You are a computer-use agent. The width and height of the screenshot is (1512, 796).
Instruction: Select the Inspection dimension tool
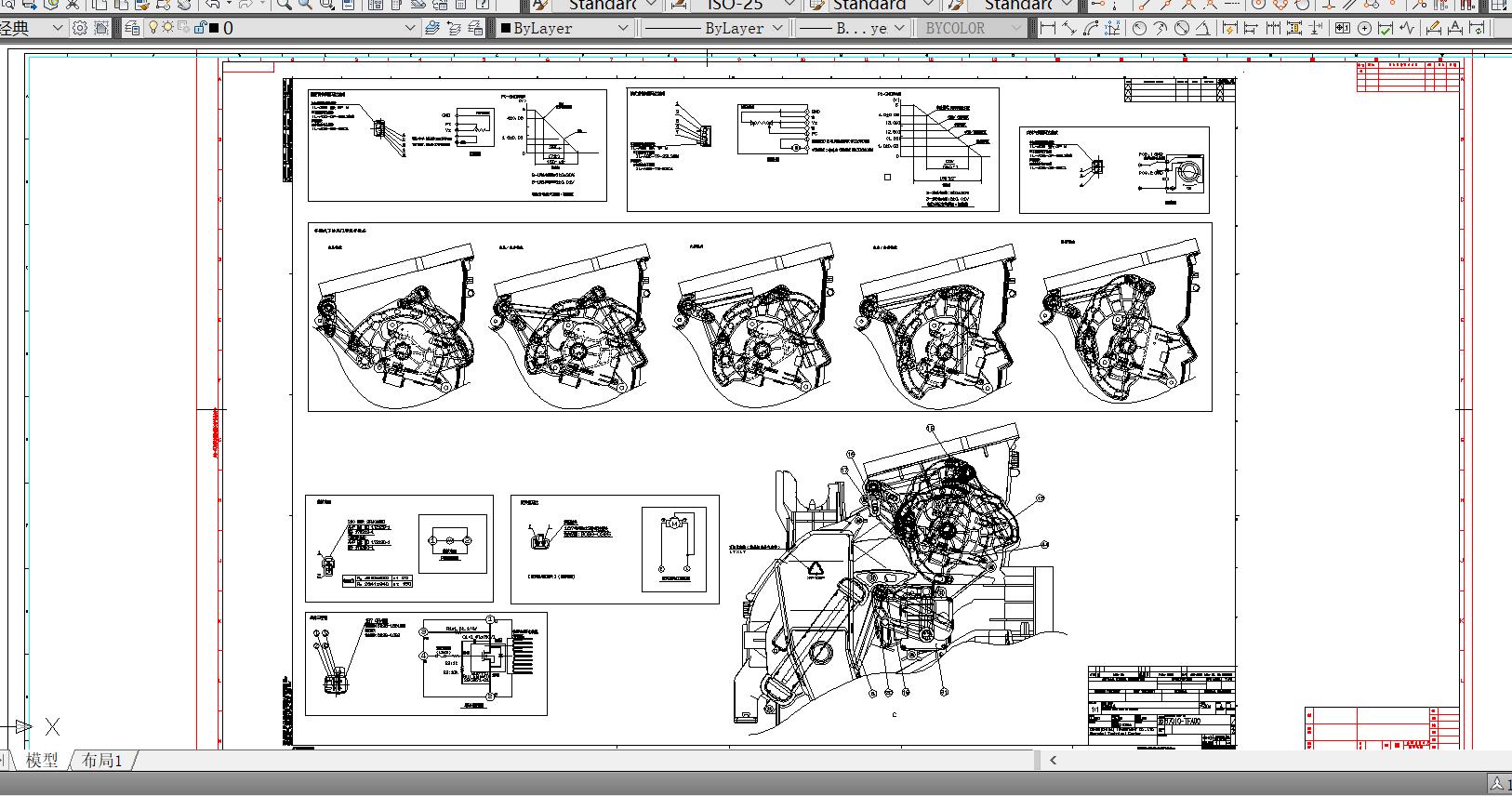coord(1386,28)
